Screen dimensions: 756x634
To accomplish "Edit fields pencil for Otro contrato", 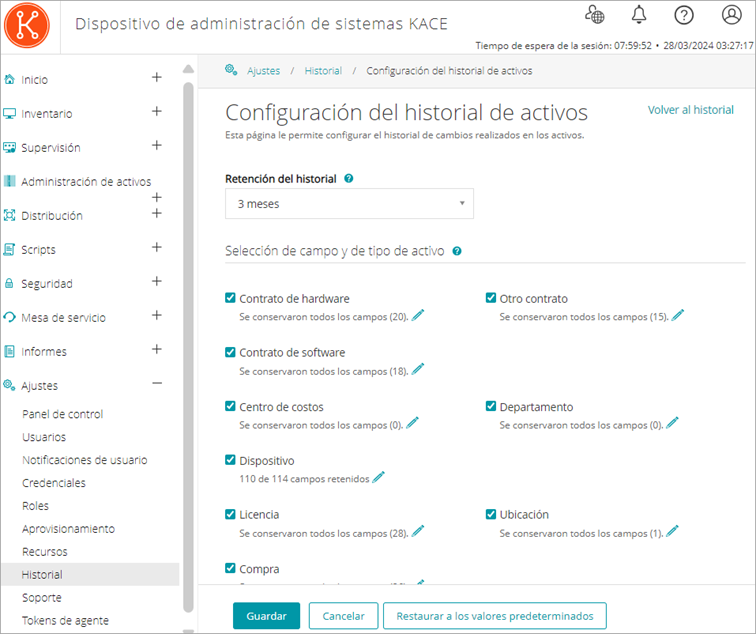I will click(678, 315).
